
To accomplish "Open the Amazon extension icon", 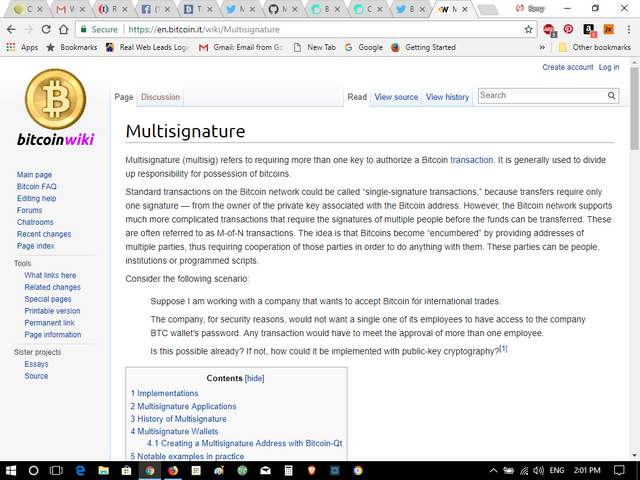I will (589, 30).
